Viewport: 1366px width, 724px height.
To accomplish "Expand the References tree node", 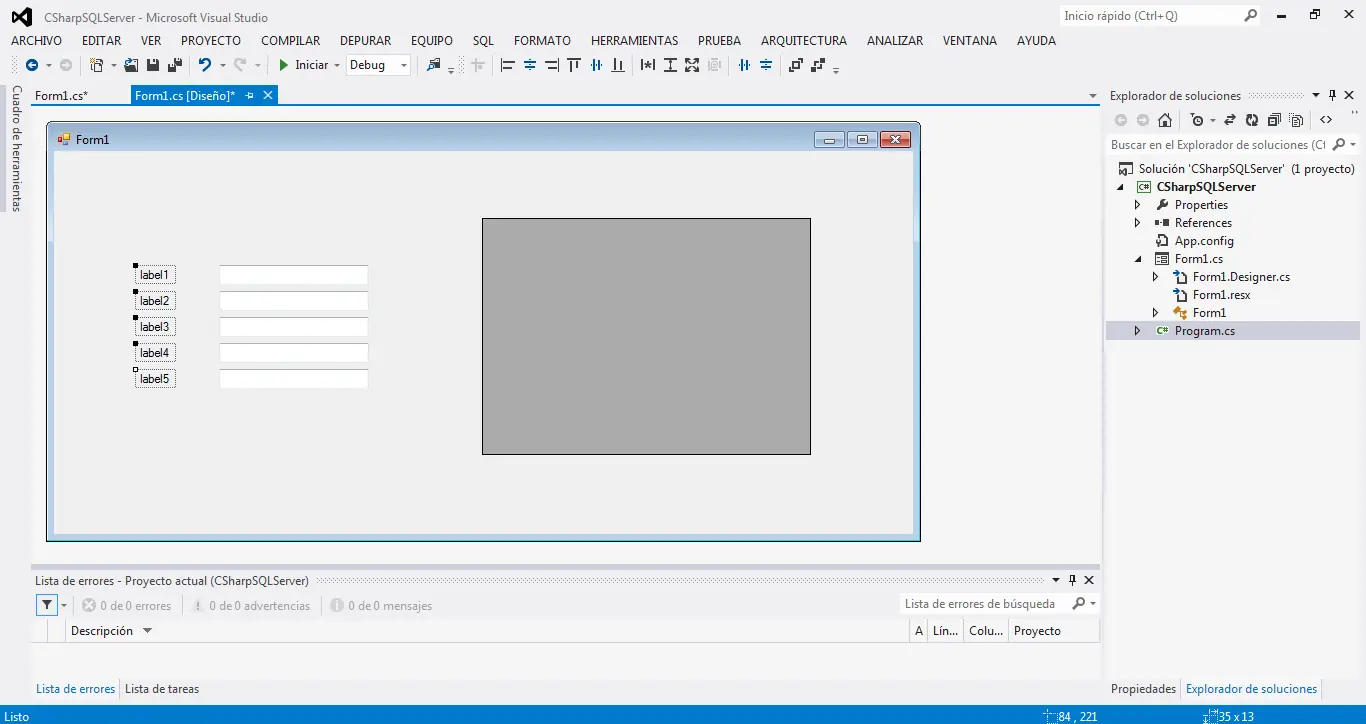I will (1137, 223).
